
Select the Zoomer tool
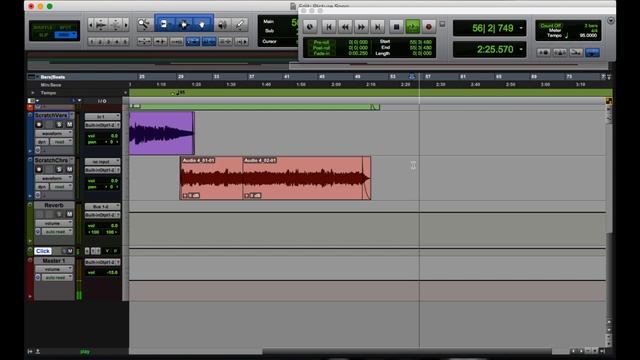click(x=144, y=25)
